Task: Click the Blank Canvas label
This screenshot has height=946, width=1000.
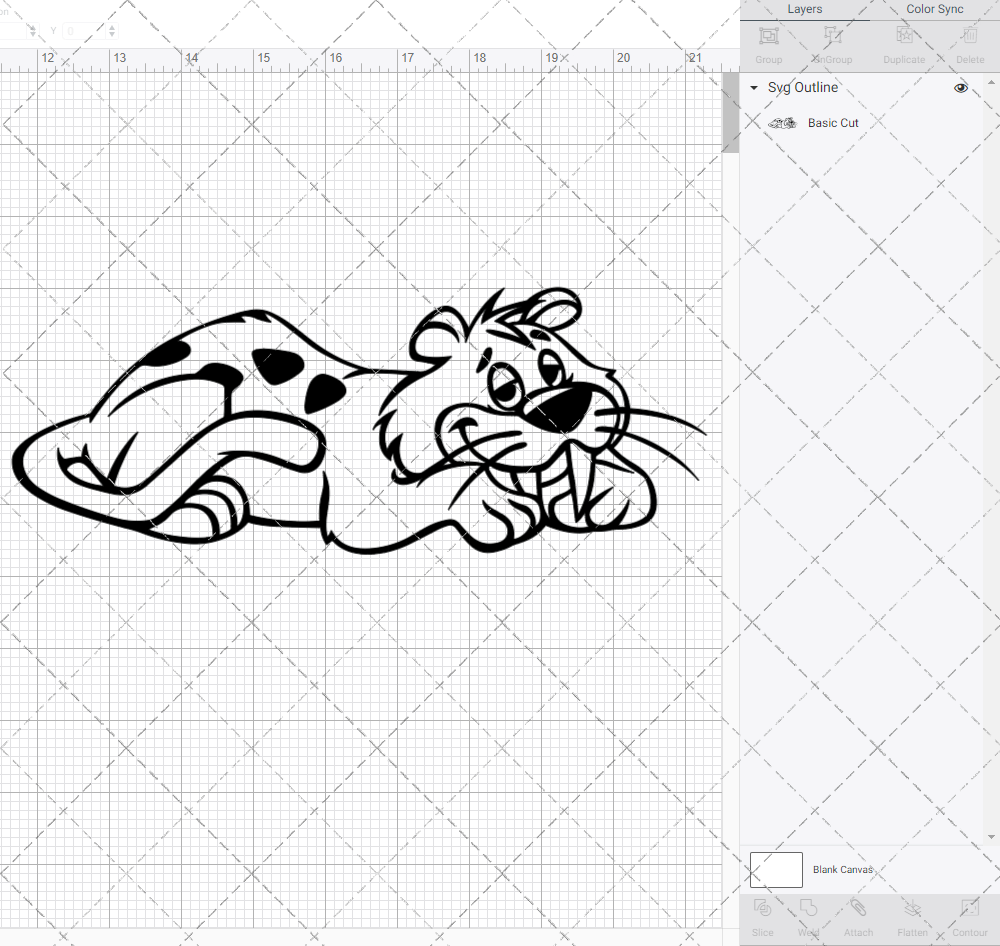Action: (x=842, y=869)
